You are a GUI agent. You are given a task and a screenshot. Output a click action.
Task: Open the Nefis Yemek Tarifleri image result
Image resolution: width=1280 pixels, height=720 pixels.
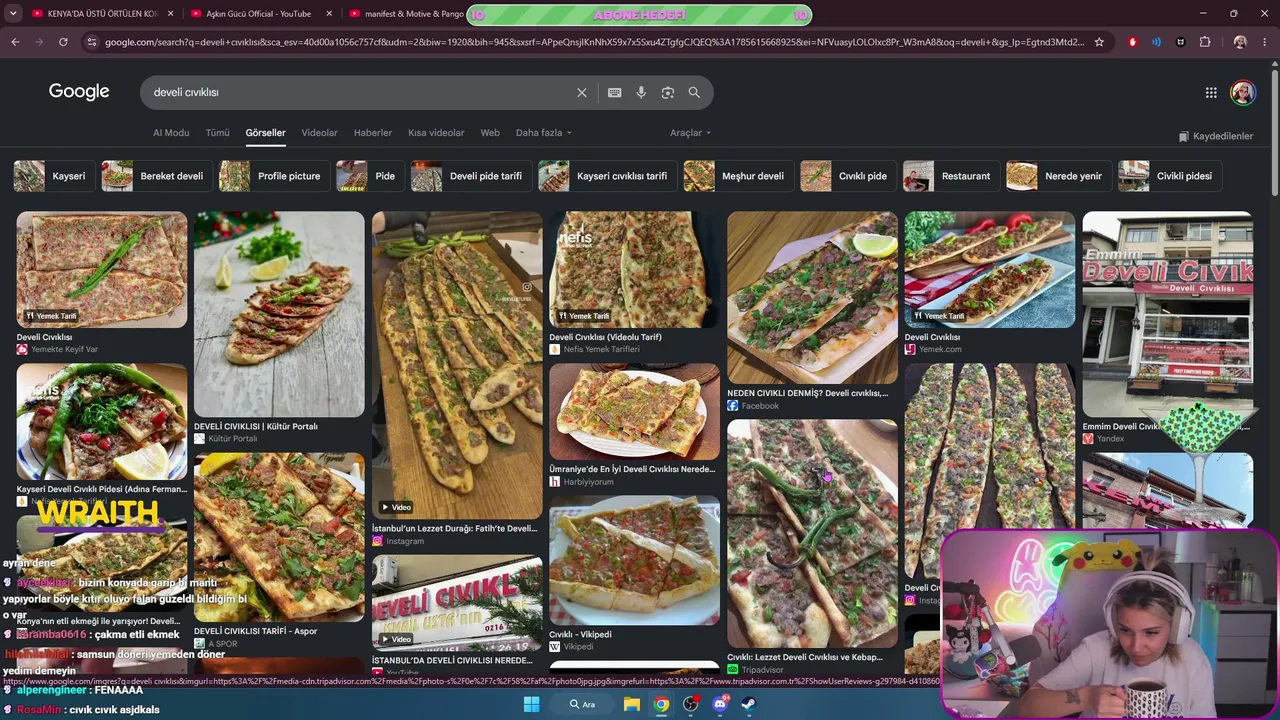[x=634, y=270]
